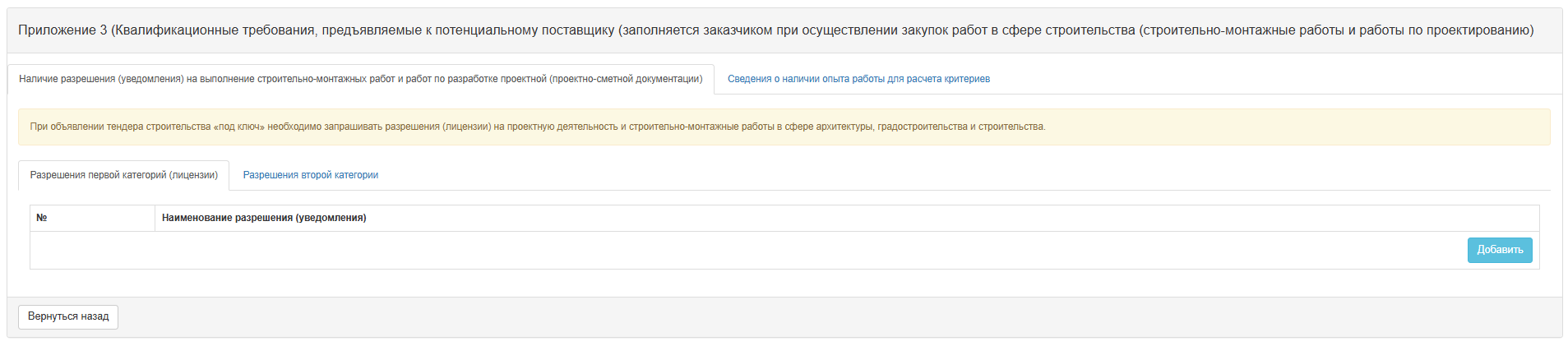1568x346 pixels.
Task: Click the '№' column header
Action: pos(92,218)
